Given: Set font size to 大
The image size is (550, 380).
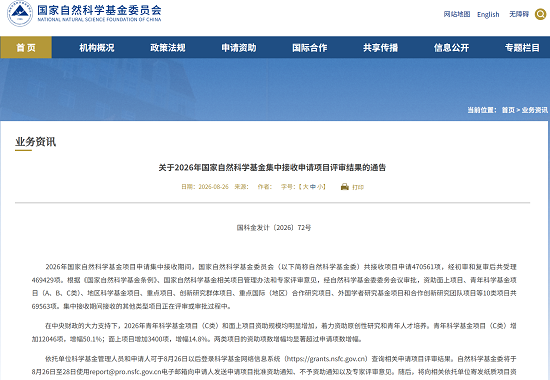Looking at the screenshot, I should pos(305,187).
